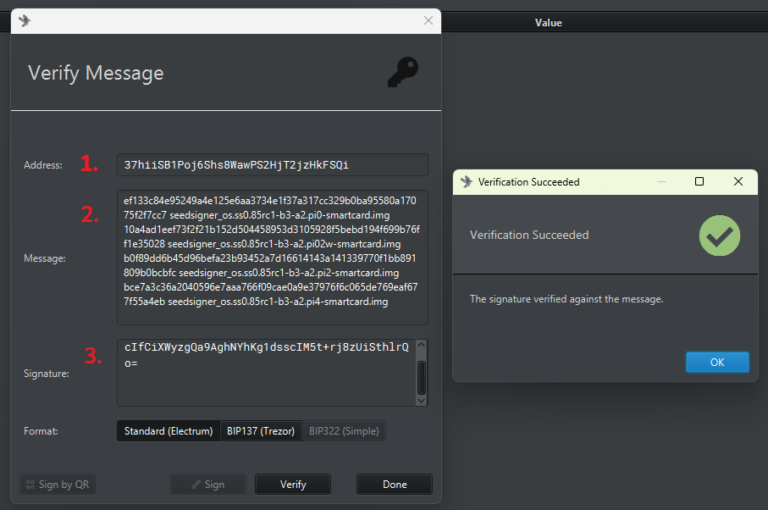
Task: Click 'The signature verified against the message.' text
Action: coord(566,299)
